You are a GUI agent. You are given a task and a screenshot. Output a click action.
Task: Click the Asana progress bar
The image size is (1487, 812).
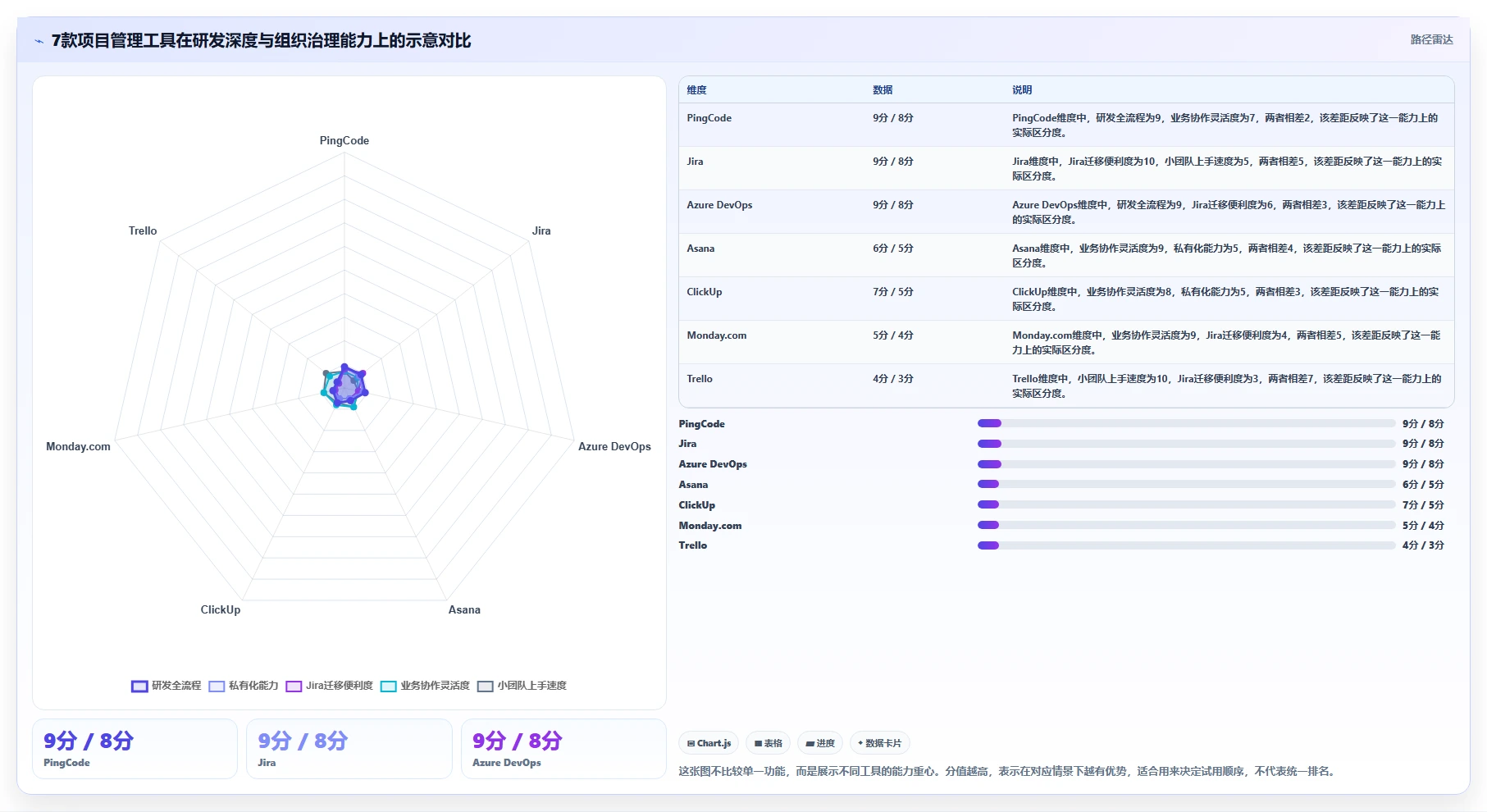pos(1186,484)
